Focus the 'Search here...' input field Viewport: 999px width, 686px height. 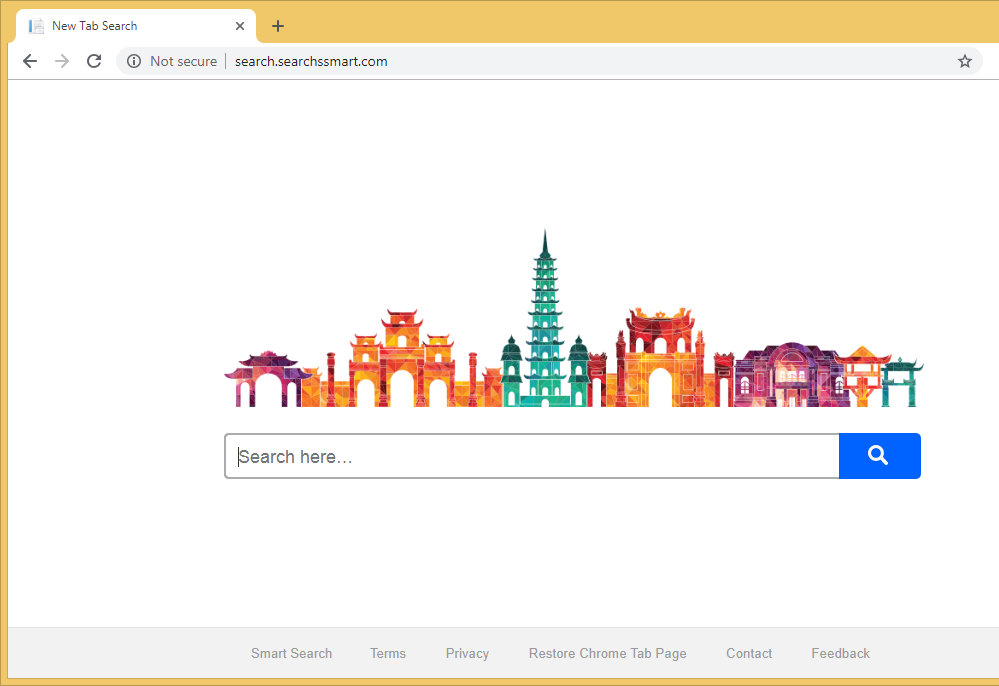click(x=531, y=456)
